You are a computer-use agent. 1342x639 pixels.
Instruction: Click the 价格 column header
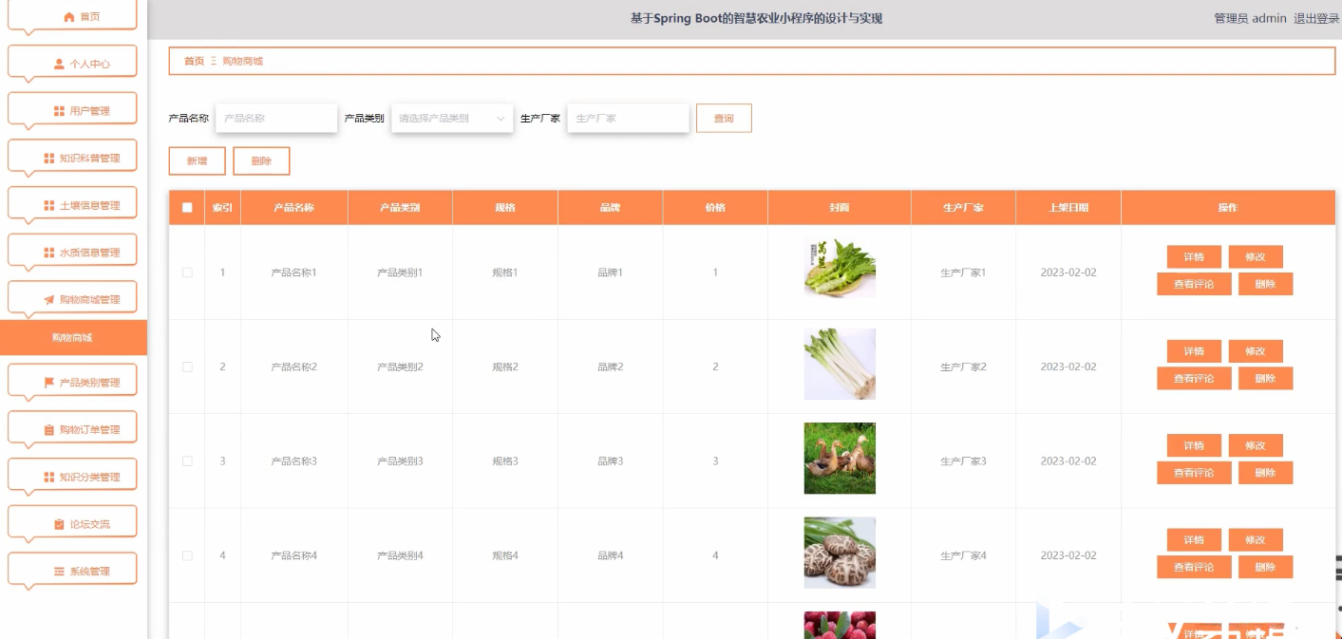715,208
